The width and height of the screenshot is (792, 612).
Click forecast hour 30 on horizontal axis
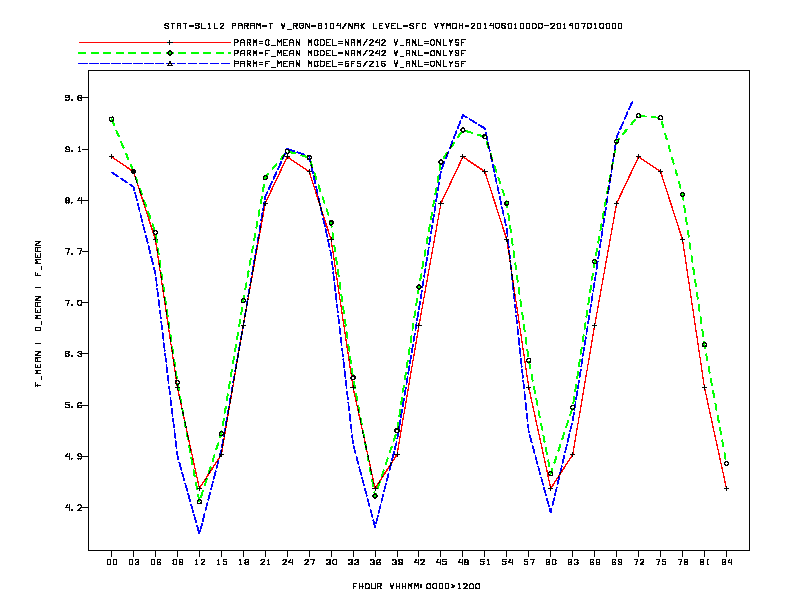point(331,562)
